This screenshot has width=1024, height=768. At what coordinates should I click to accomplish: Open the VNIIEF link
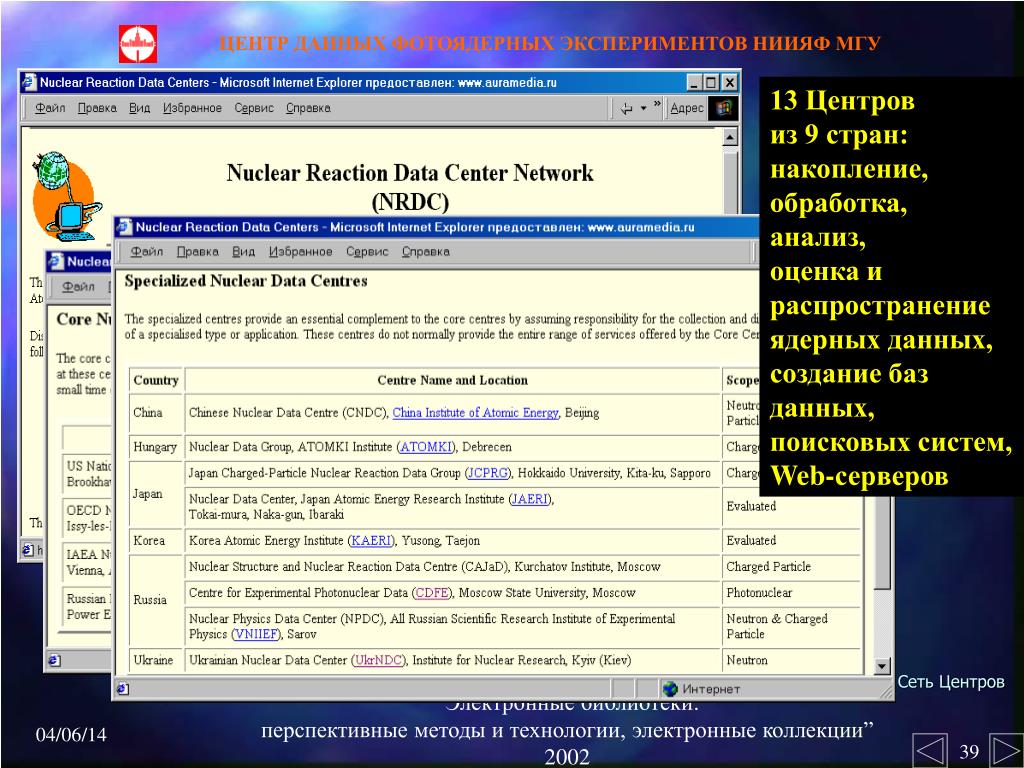(257, 634)
